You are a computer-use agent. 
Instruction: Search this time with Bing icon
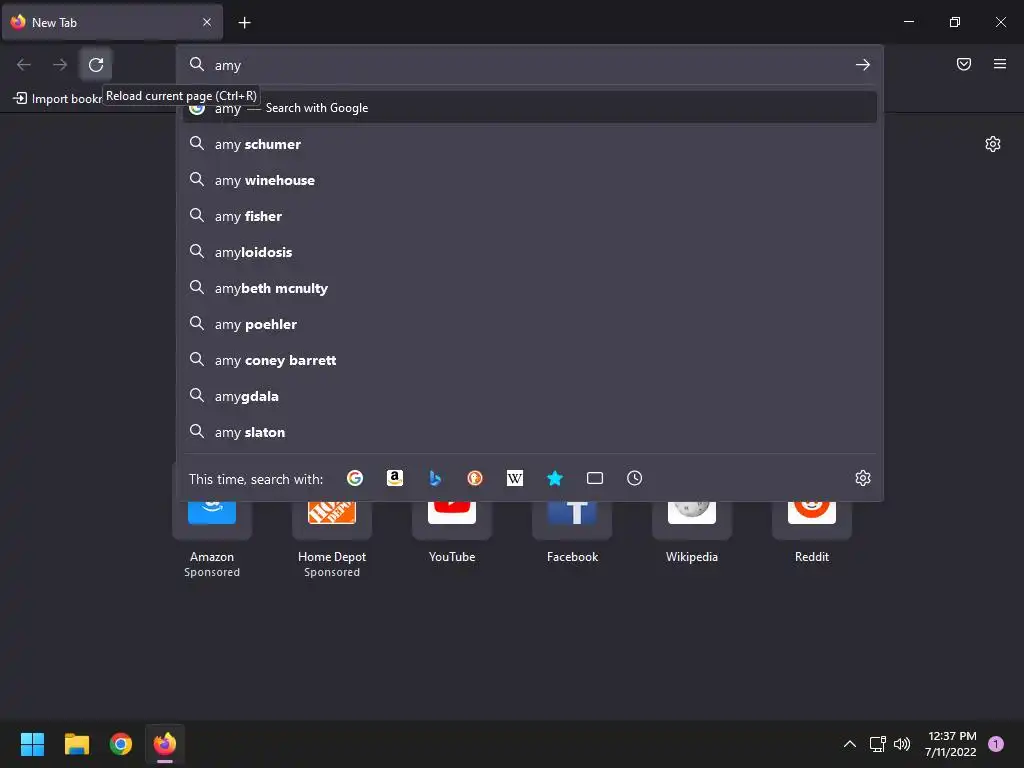[x=435, y=478]
